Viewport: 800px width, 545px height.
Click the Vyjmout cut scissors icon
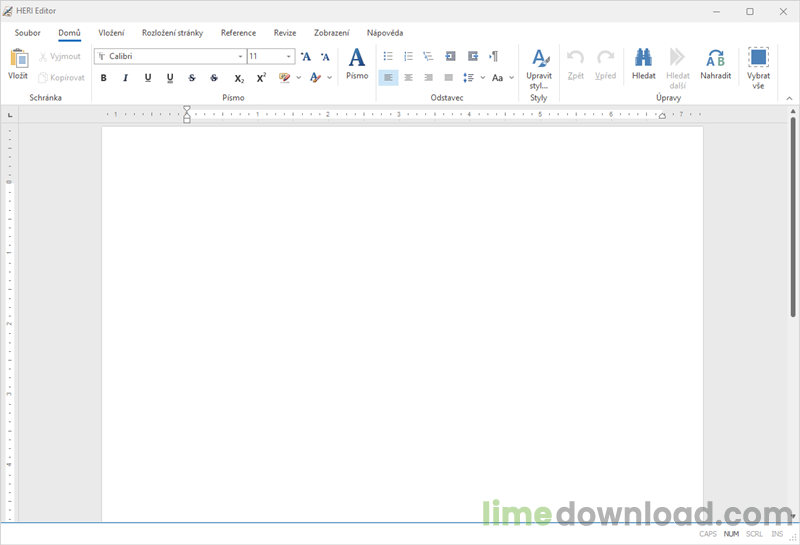(x=43, y=57)
